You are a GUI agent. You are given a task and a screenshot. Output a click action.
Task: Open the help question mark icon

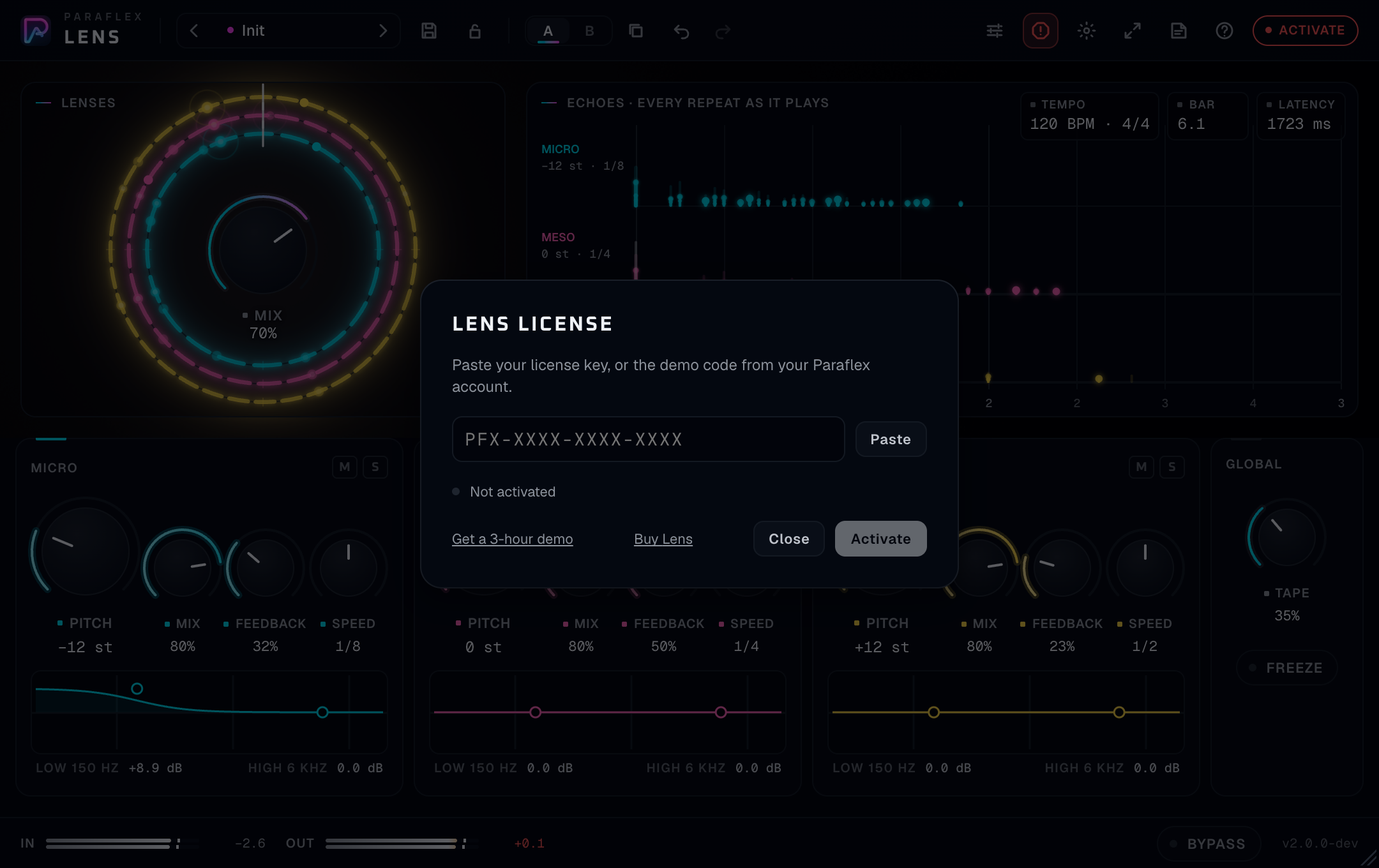pyautogui.click(x=1225, y=31)
